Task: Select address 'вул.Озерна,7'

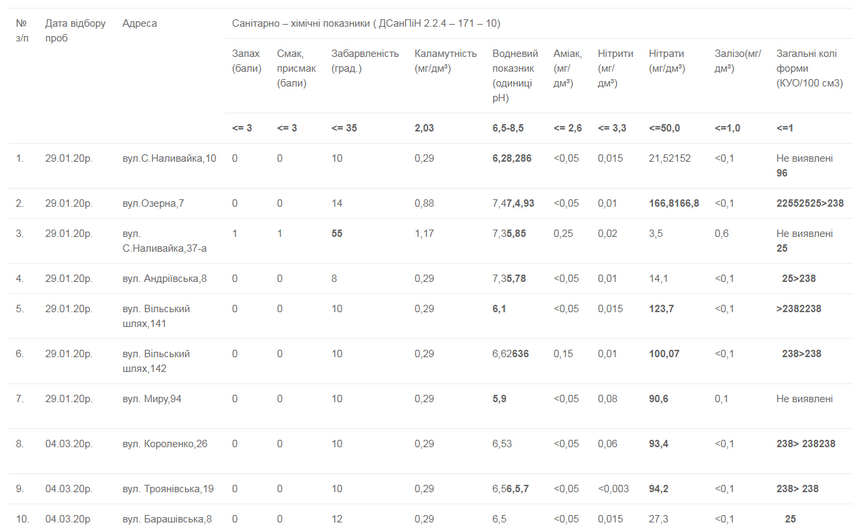Action: click(x=153, y=204)
